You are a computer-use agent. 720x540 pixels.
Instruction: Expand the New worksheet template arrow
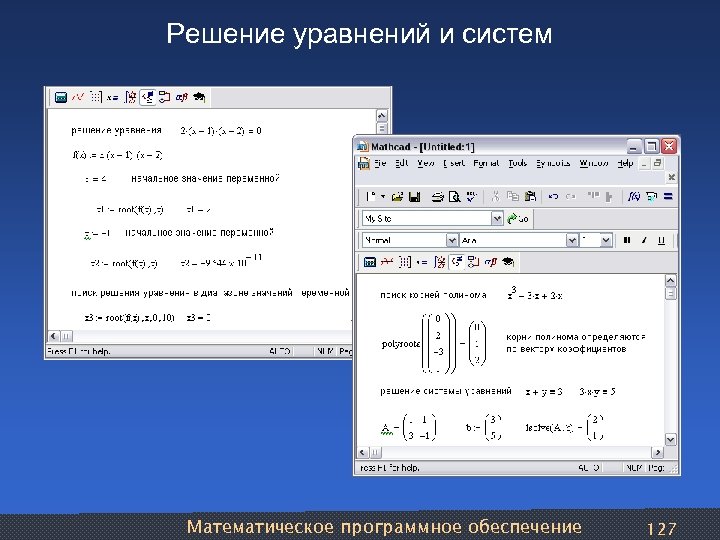[x=383, y=197]
